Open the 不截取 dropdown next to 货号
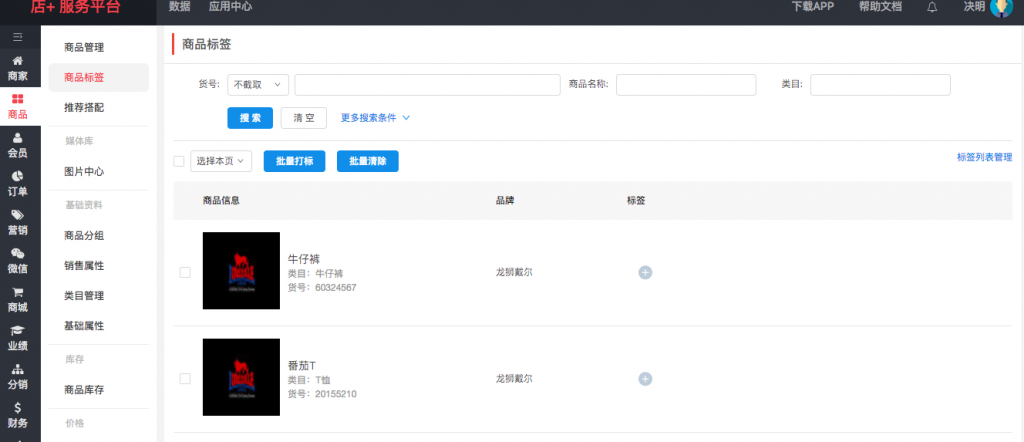 [258, 85]
